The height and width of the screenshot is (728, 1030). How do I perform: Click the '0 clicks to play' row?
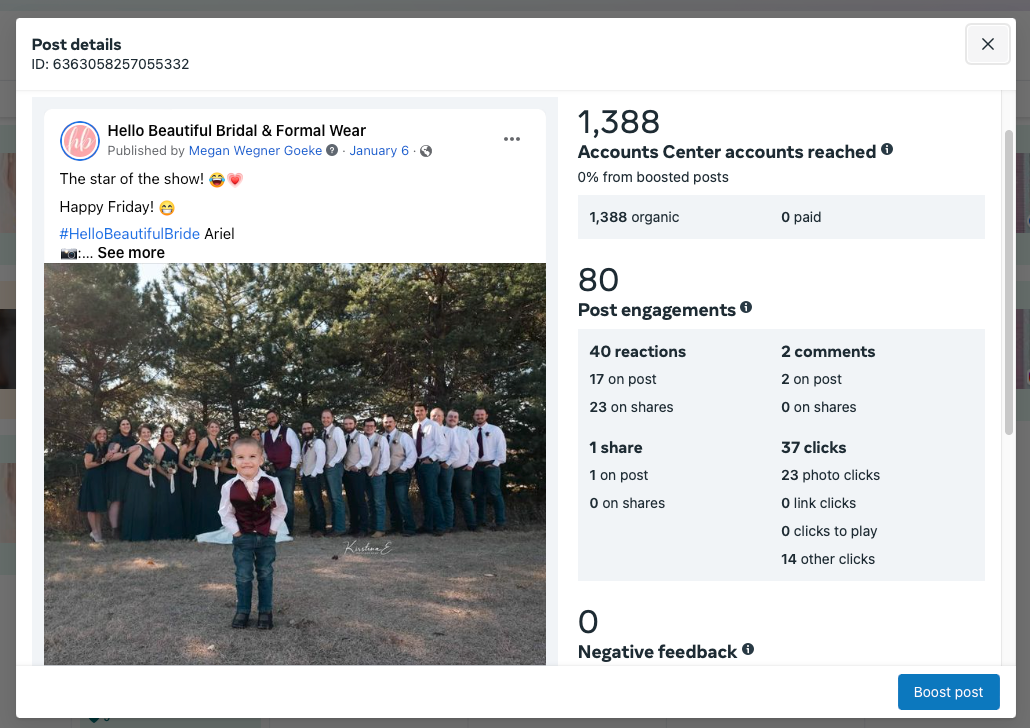tap(829, 531)
